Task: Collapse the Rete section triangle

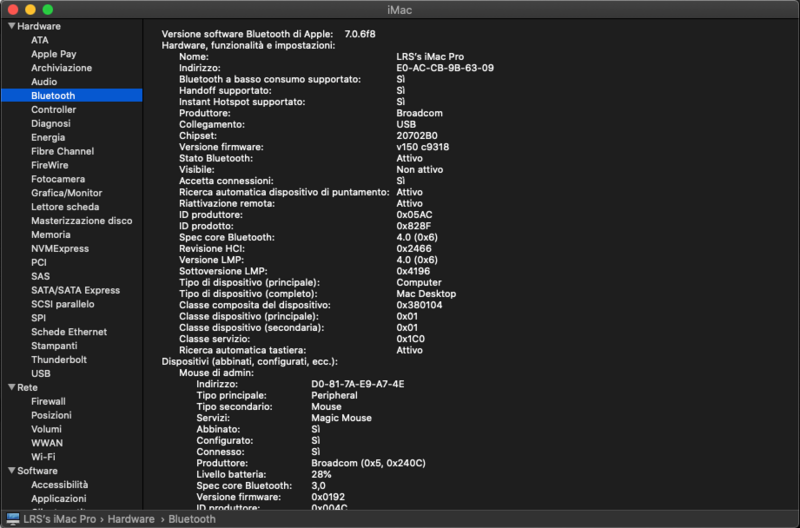Action: tap(11, 387)
